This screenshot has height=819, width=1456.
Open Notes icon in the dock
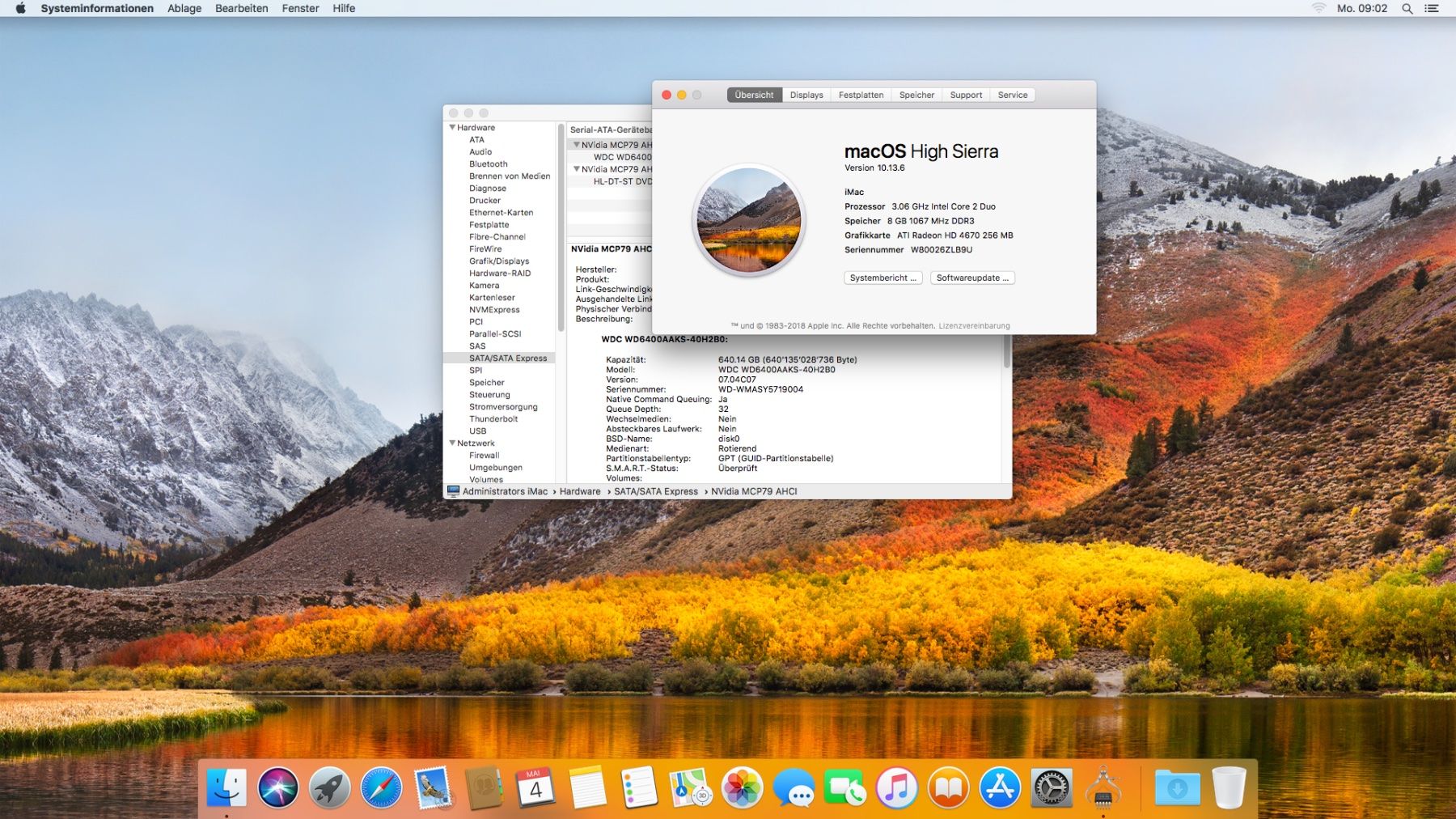pyautogui.click(x=587, y=787)
